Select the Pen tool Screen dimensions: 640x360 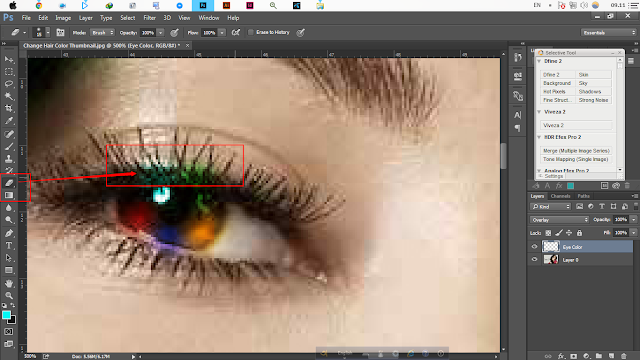pyautogui.click(x=9, y=233)
